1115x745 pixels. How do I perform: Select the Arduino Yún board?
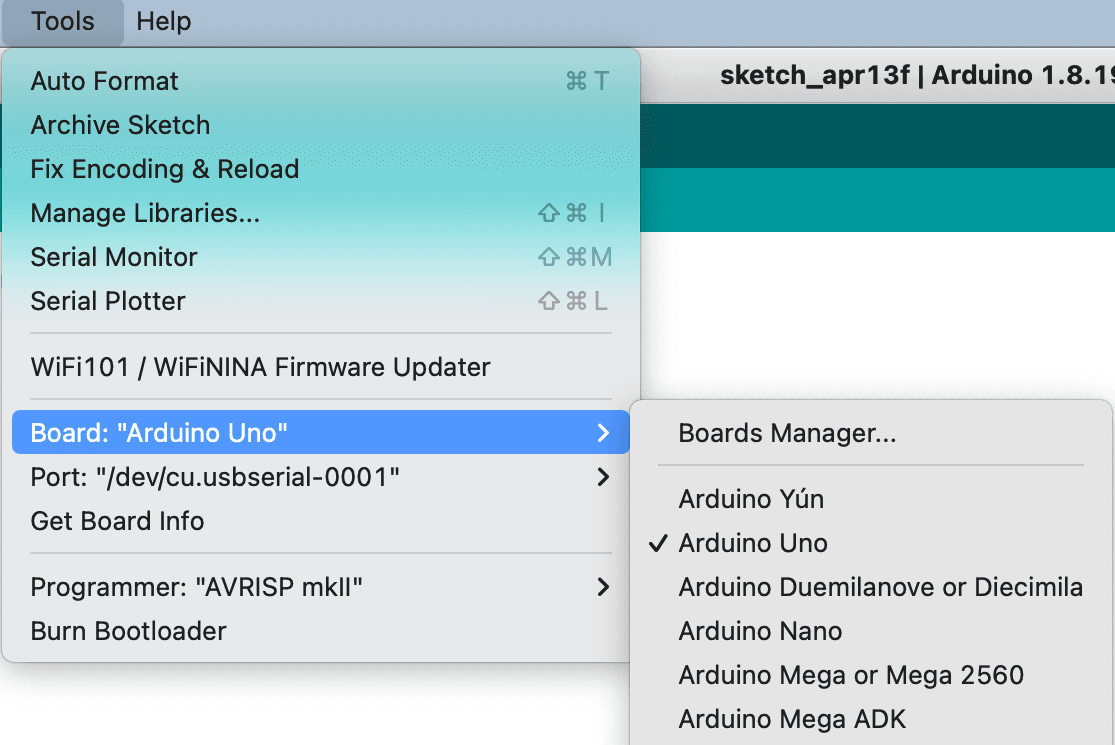(870, 499)
